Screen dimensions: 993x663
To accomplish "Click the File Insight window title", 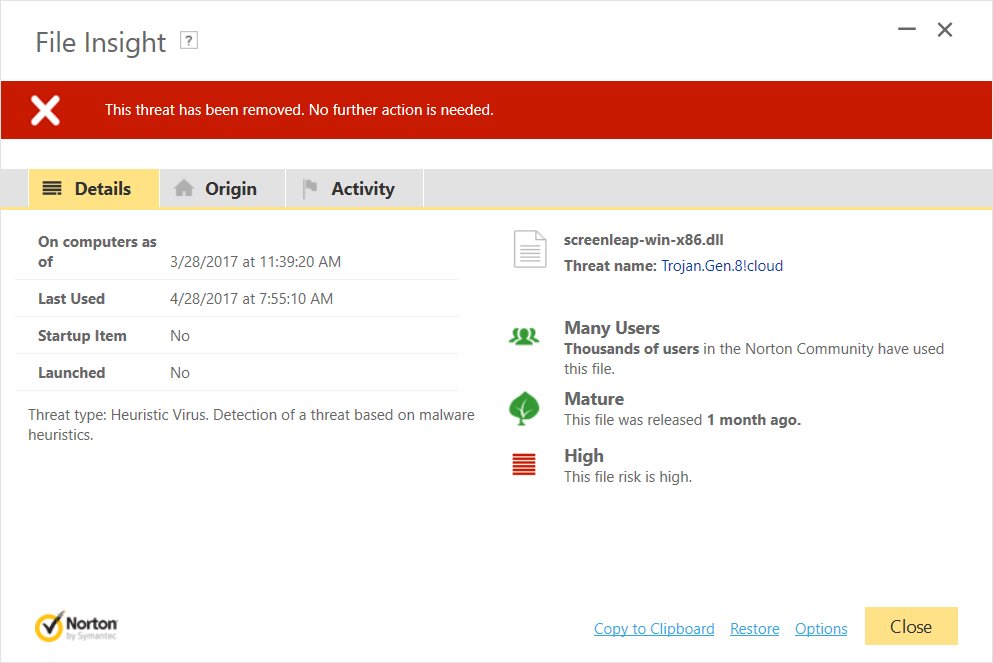I will pos(101,42).
